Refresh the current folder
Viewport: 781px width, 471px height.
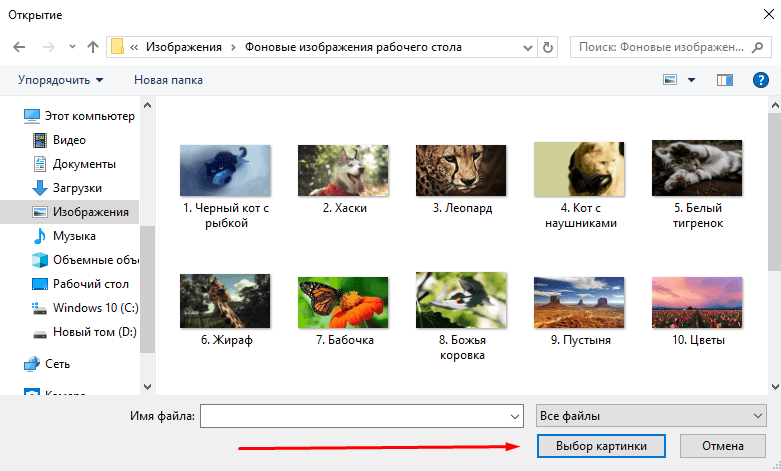tap(548, 47)
